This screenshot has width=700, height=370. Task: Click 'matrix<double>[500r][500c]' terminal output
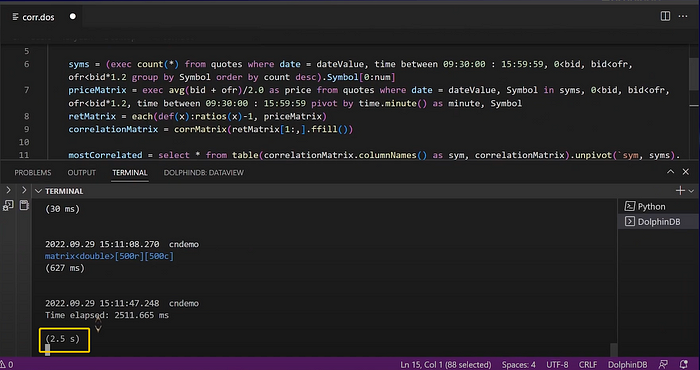click(109, 256)
